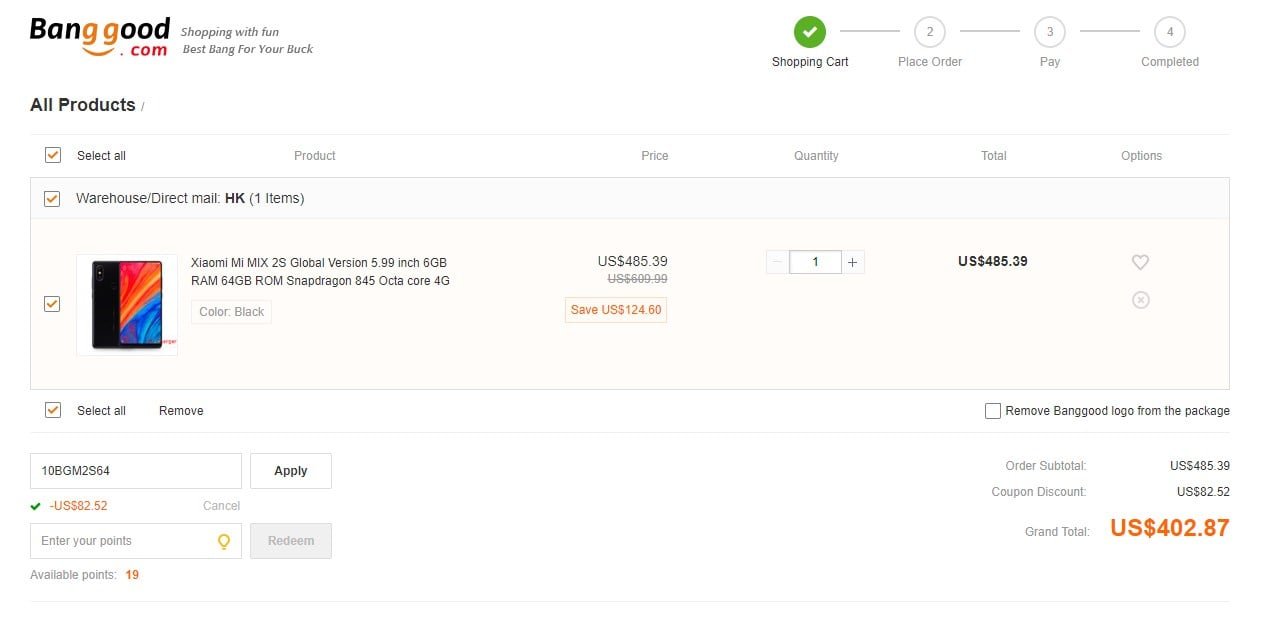
Task: Add Xiaomi Mi MIX 2S to wishlist heart
Action: (1140, 262)
